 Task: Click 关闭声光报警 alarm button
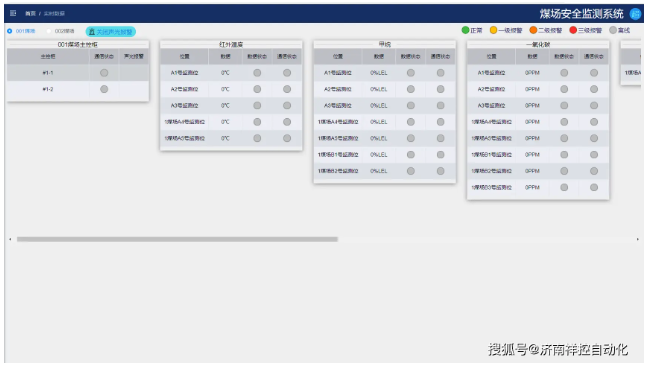[x=111, y=32]
